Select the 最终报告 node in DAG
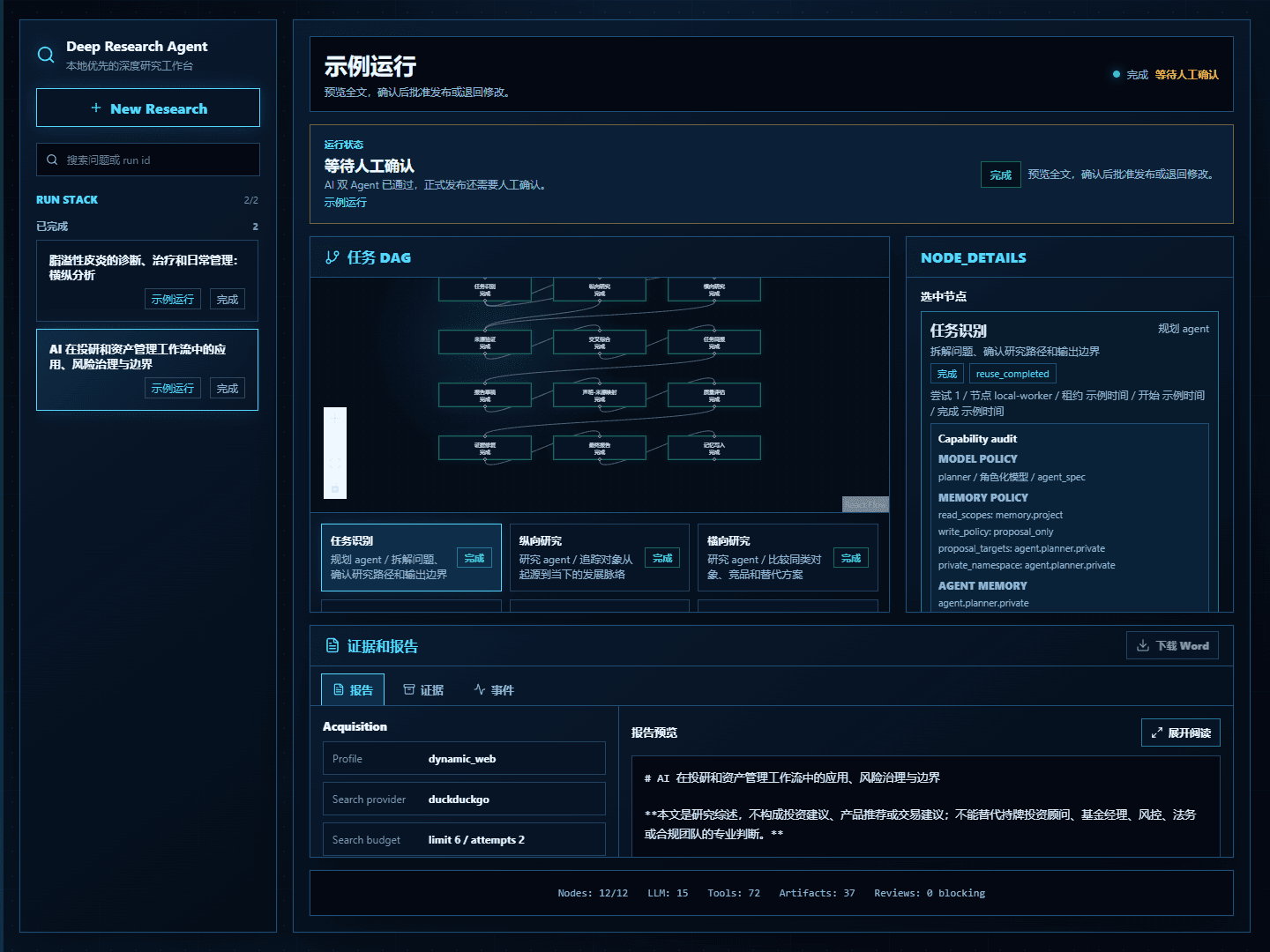 pyautogui.click(x=600, y=448)
